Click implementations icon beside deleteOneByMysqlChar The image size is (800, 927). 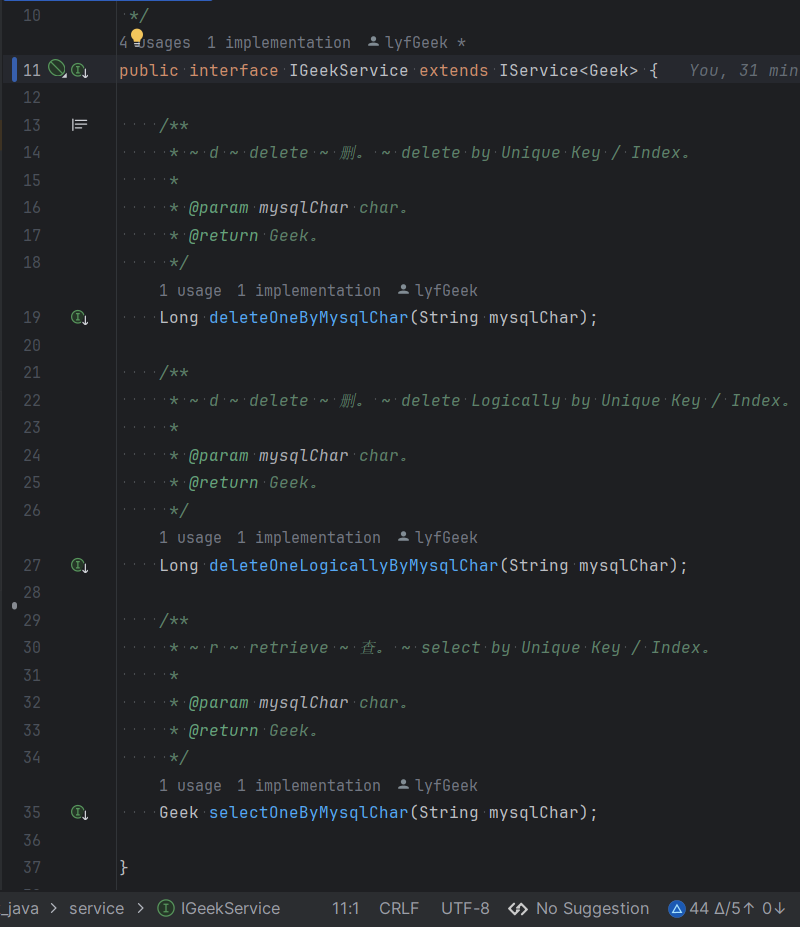tap(79, 317)
